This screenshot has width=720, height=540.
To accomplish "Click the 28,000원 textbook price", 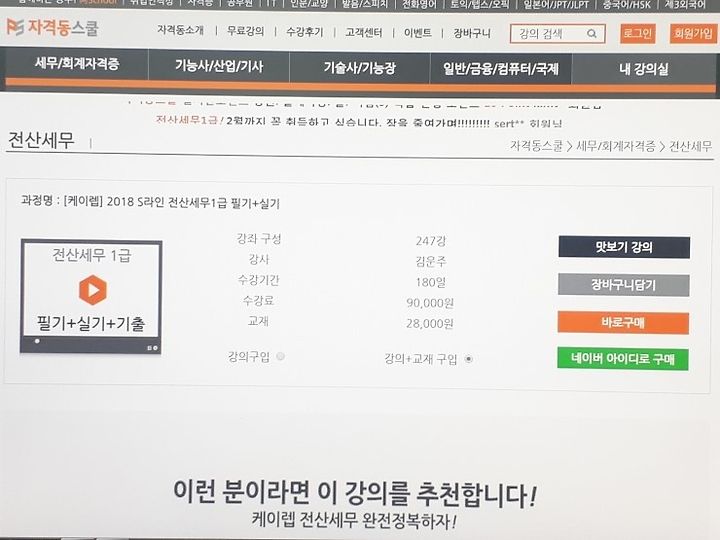I will pos(430,324).
